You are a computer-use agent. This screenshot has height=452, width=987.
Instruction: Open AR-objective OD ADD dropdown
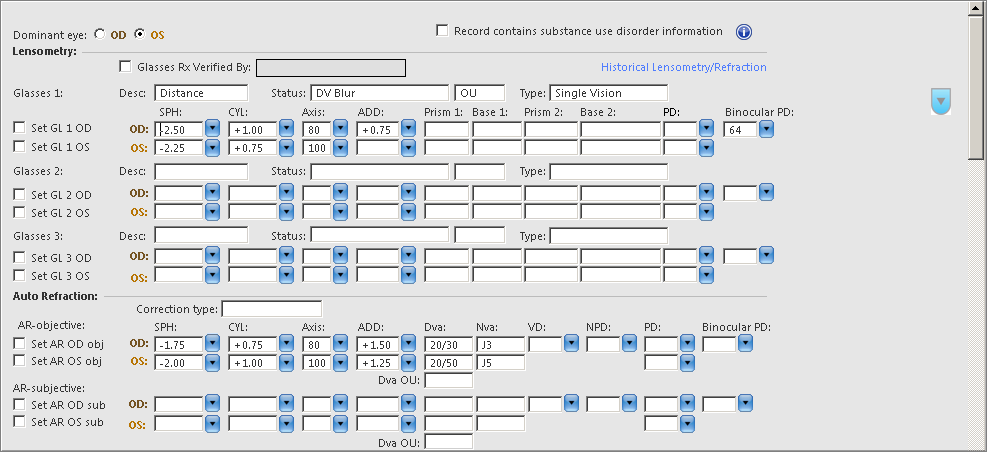coord(408,344)
